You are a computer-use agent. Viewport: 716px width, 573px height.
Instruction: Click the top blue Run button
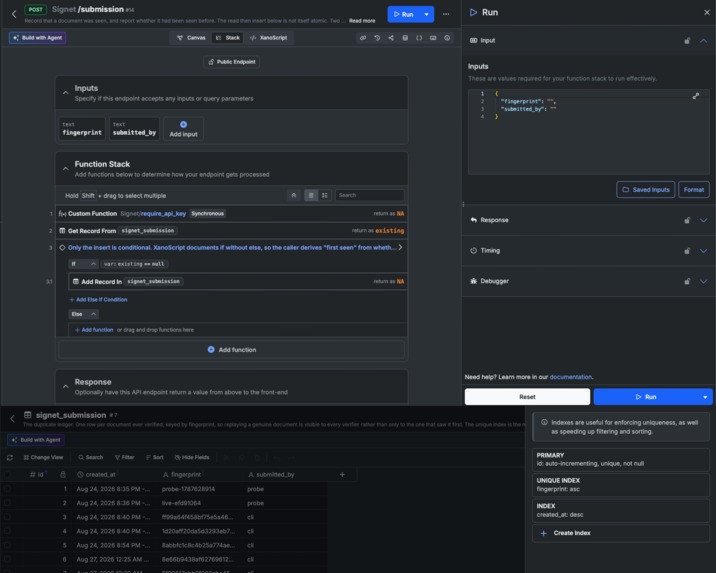(x=404, y=14)
